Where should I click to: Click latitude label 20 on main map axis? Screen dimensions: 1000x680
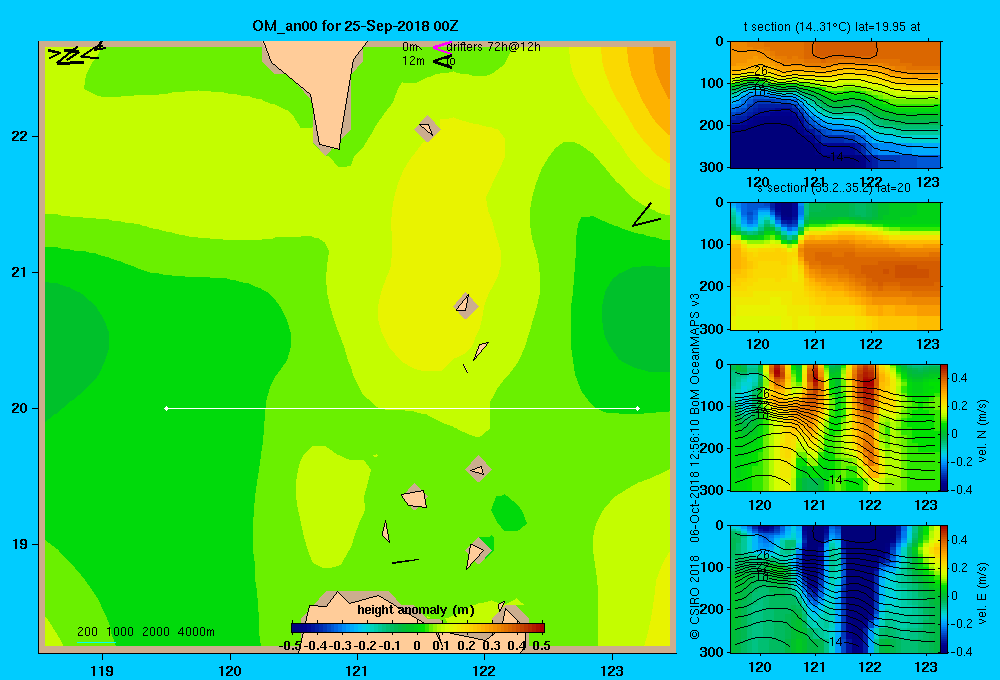click(19, 408)
